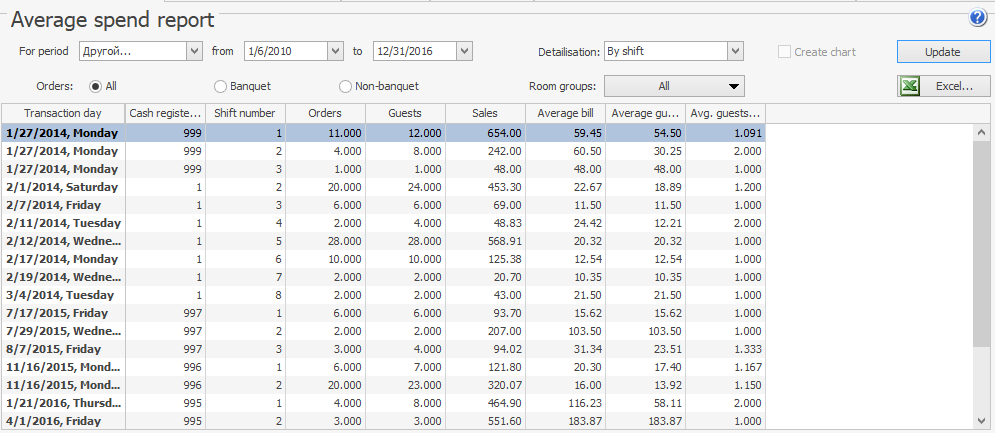Image resolution: width=995 pixels, height=433 pixels.
Task: Enable the Create chart checkbox
Action: click(x=785, y=52)
